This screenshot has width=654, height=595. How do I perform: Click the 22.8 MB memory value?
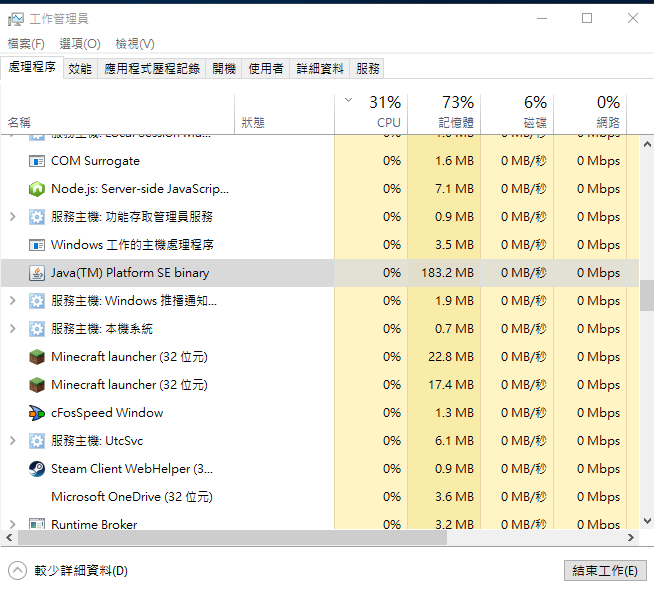pyautogui.click(x=451, y=357)
